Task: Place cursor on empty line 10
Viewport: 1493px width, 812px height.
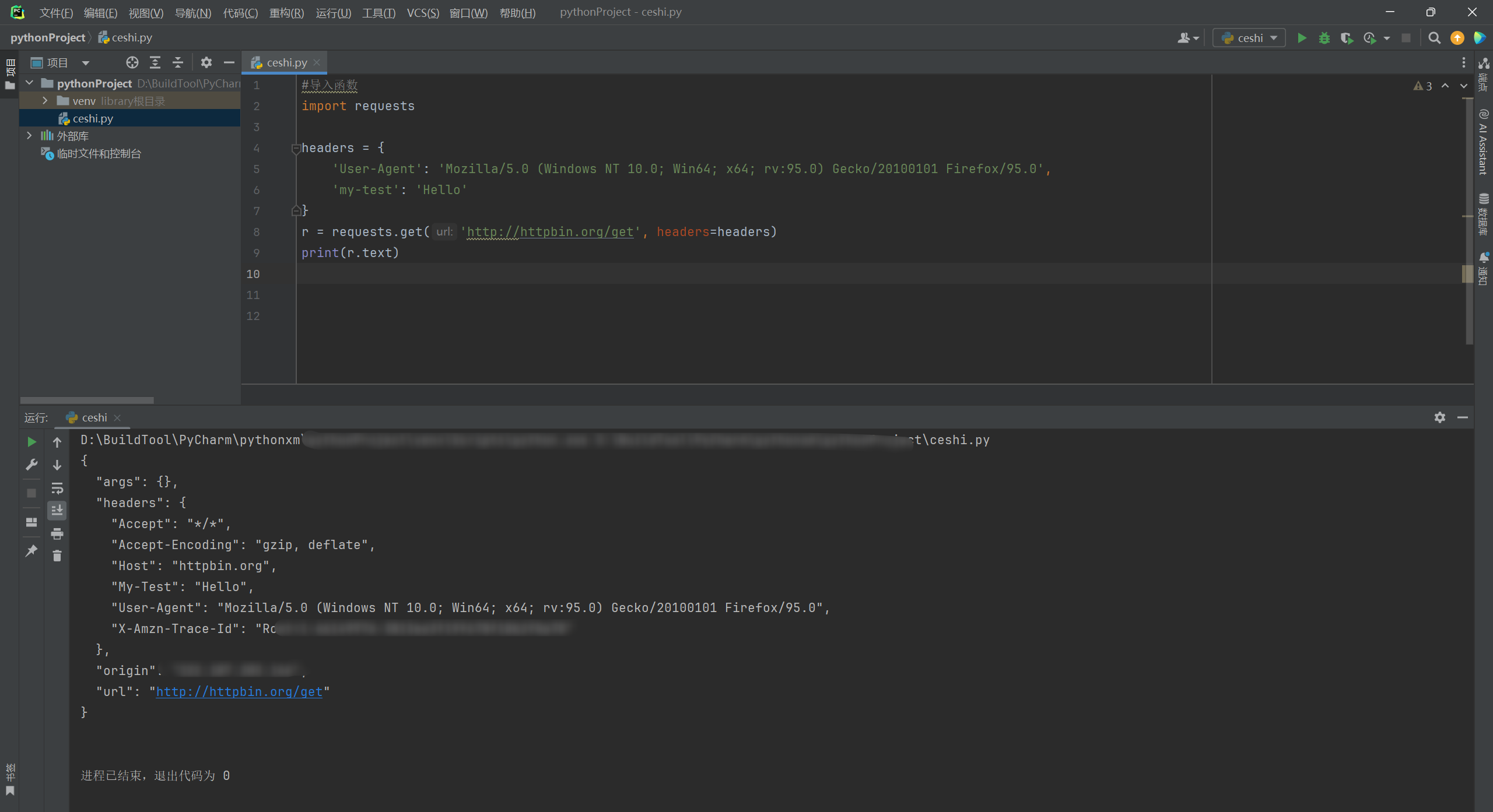Action: click(752, 273)
